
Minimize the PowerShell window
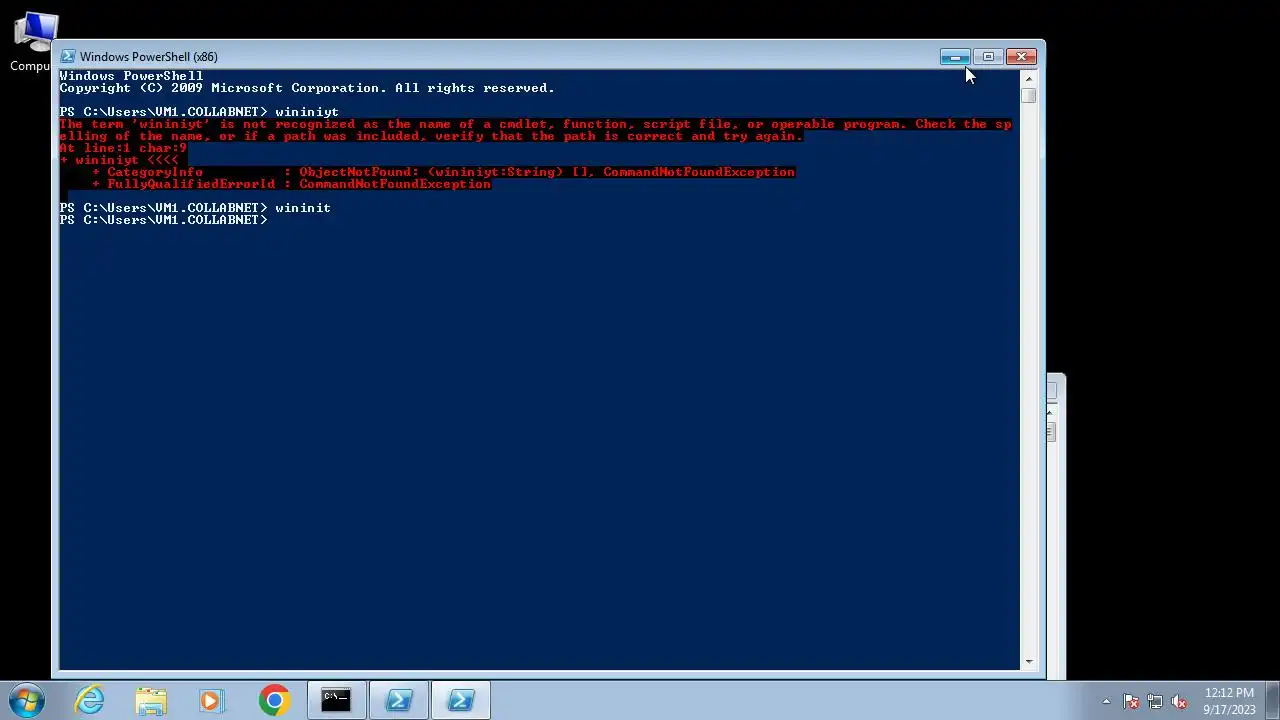click(955, 57)
